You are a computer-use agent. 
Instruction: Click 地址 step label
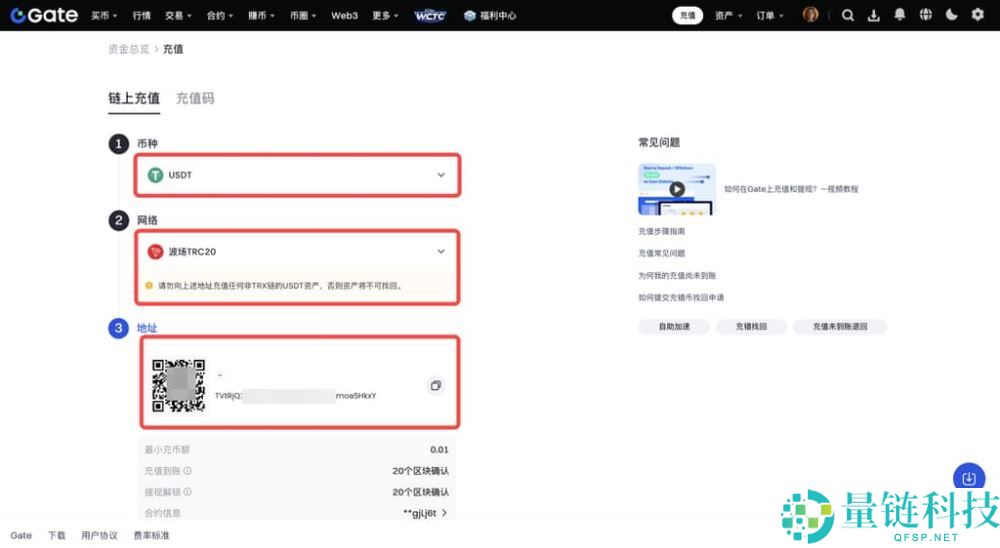click(147, 328)
